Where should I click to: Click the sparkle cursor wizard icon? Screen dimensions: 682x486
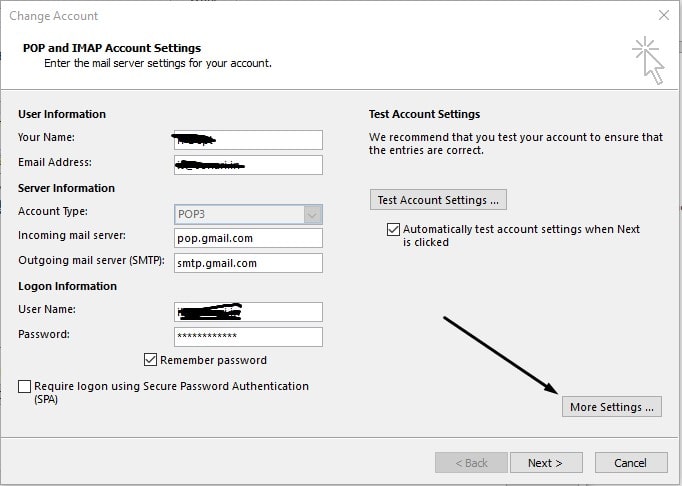(647, 59)
